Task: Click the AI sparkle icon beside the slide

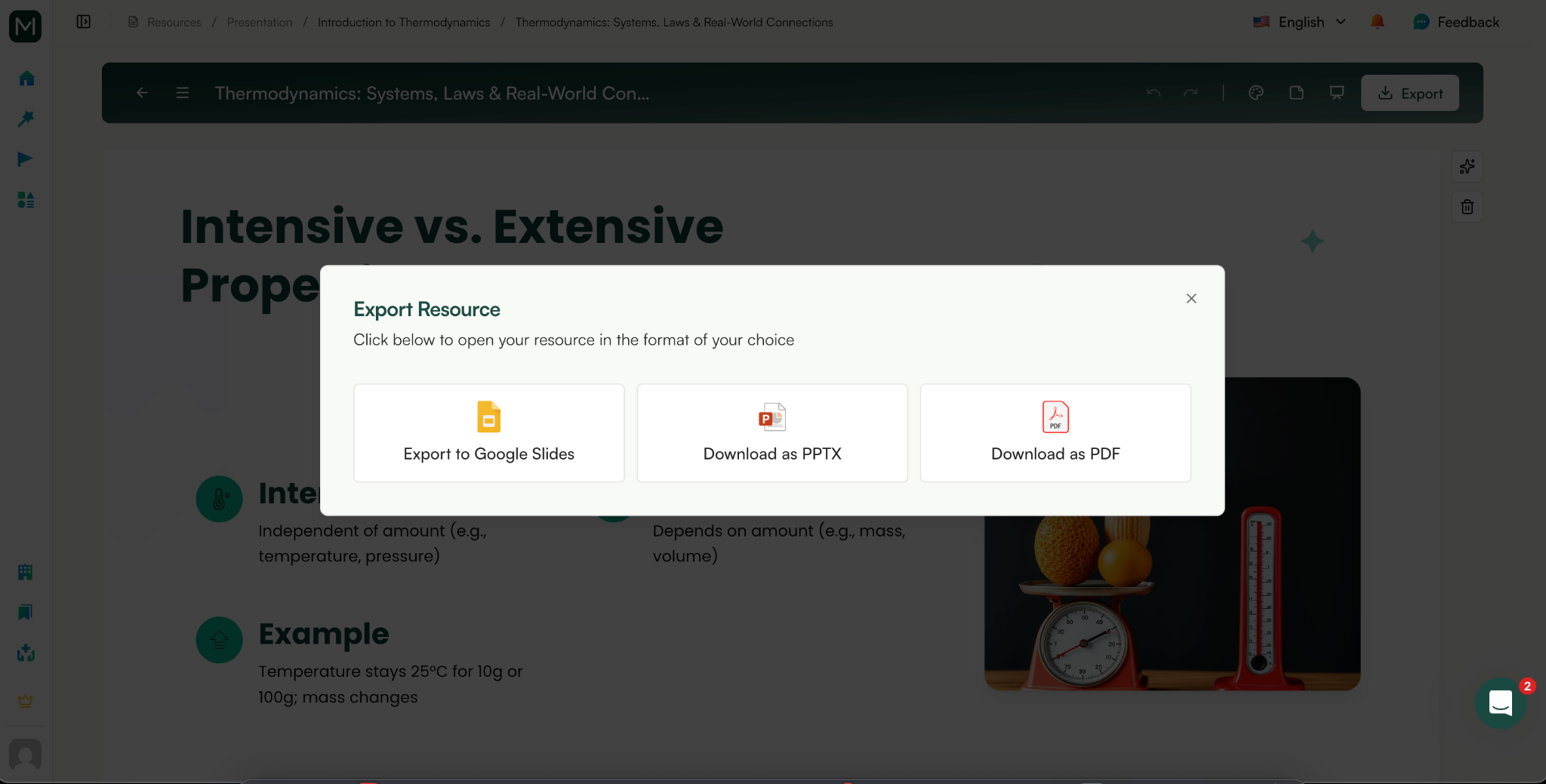Action: tap(1467, 167)
